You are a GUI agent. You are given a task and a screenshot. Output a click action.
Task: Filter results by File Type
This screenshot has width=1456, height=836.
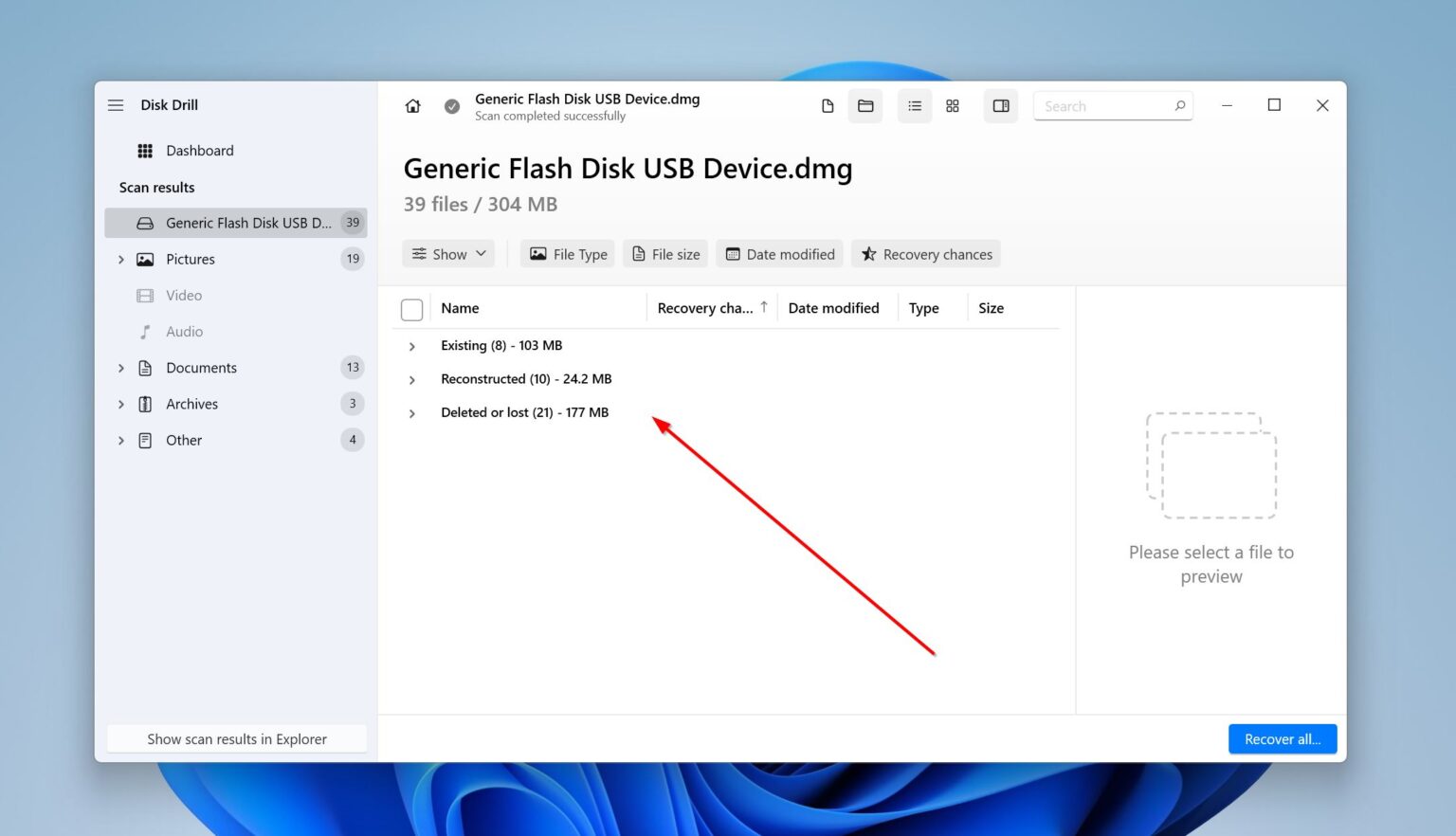(567, 253)
